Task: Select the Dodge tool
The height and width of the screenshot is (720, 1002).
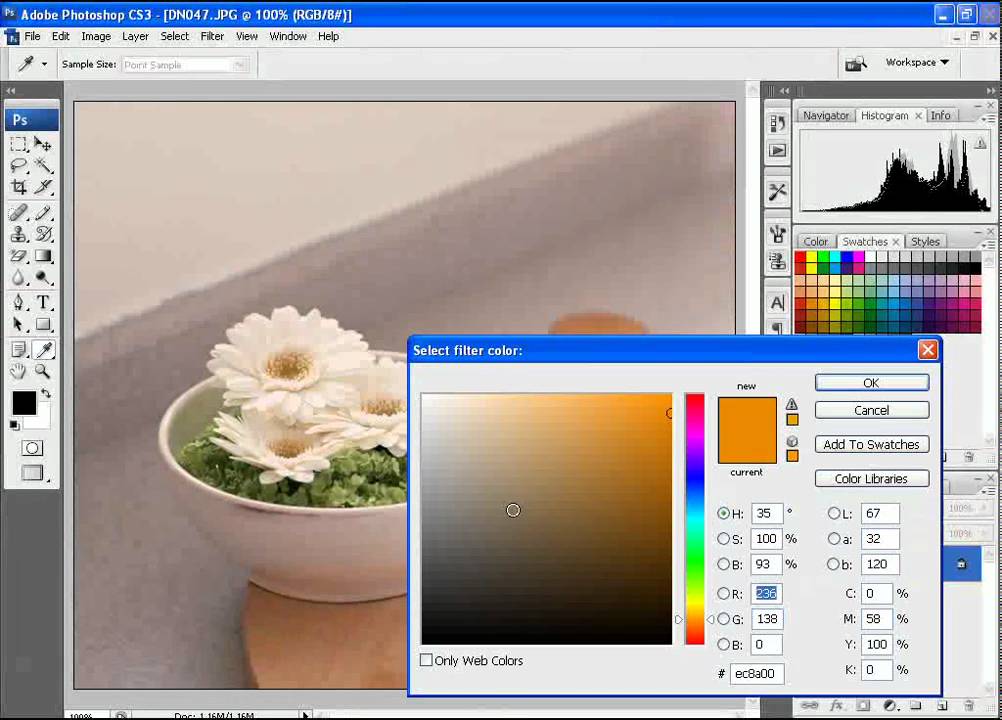Action: click(x=43, y=277)
